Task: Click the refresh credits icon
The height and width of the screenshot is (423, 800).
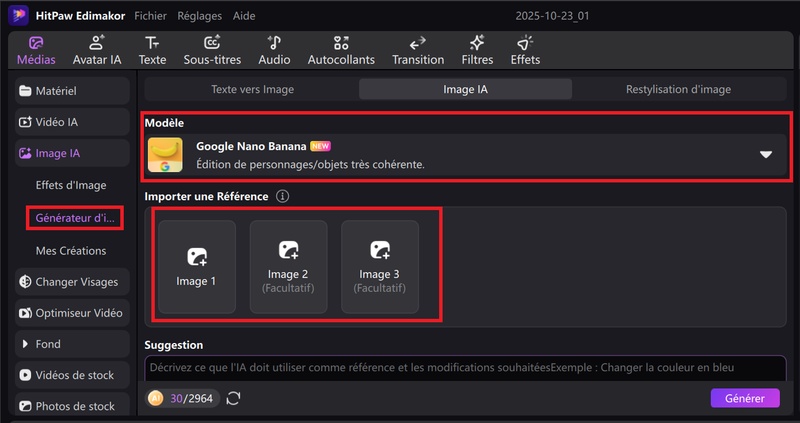Action: pos(234,398)
